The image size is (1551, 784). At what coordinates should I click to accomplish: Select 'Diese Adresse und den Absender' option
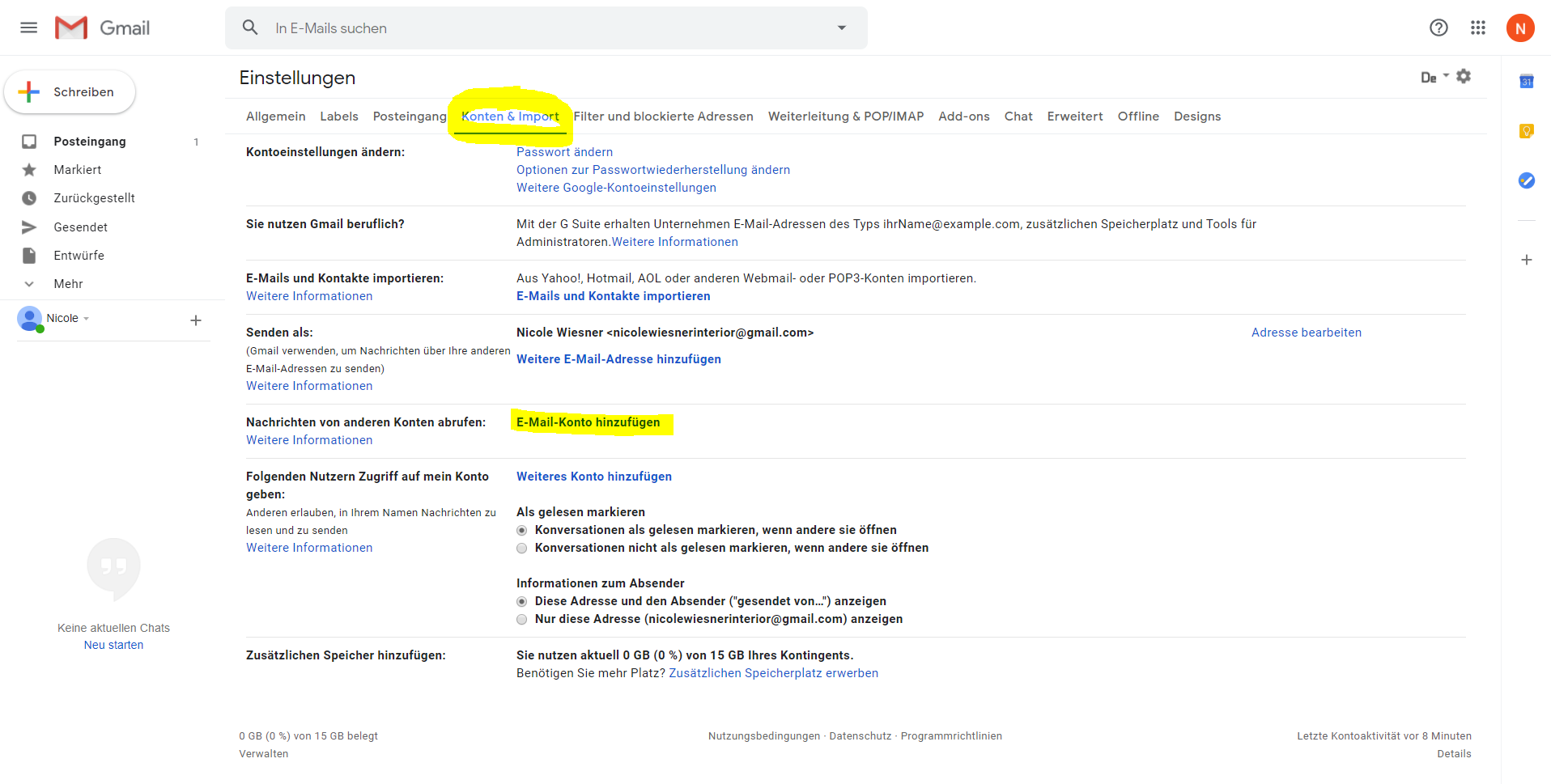522,602
